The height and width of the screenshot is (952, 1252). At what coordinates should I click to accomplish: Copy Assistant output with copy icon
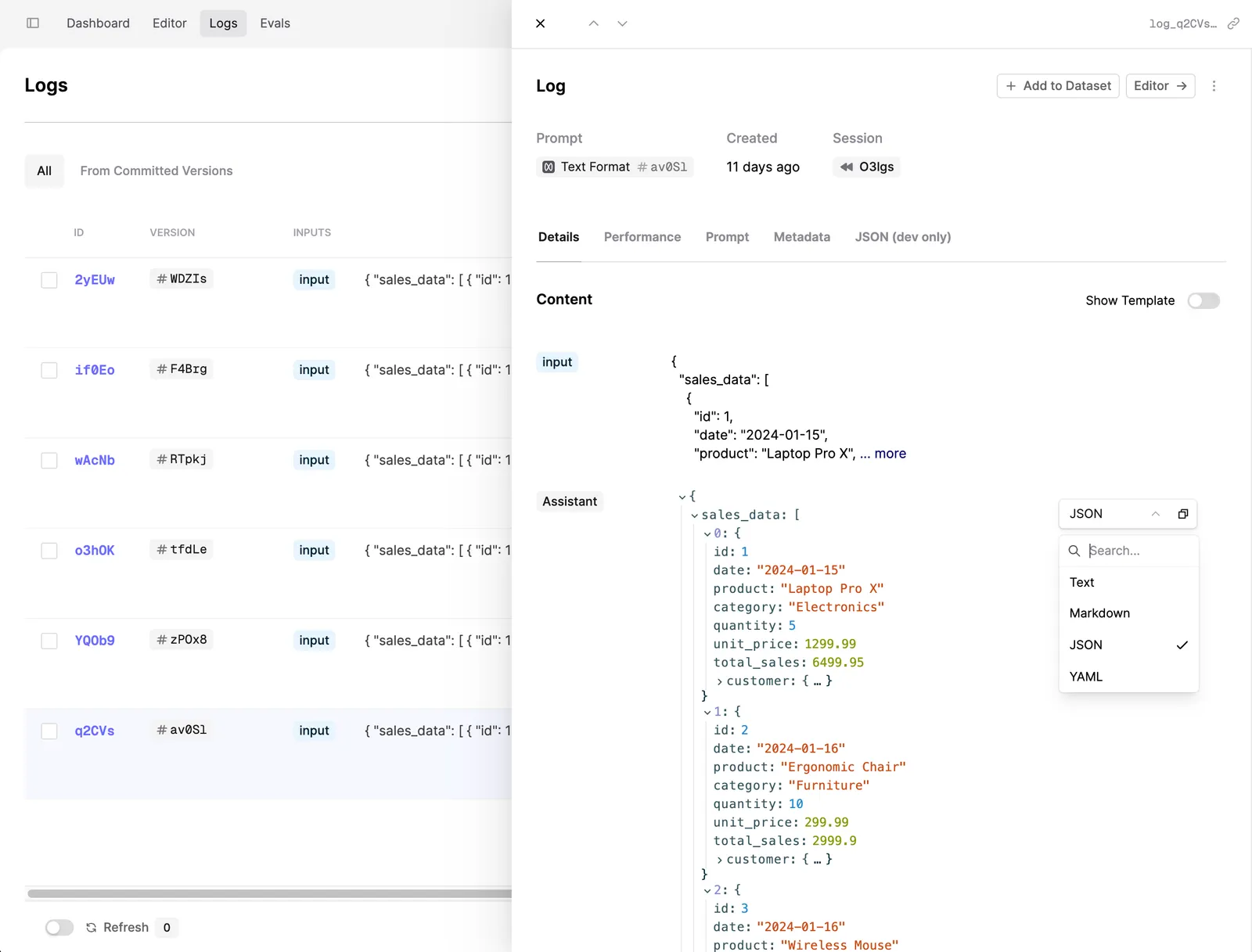pyautogui.click(x=1182, y=514)
